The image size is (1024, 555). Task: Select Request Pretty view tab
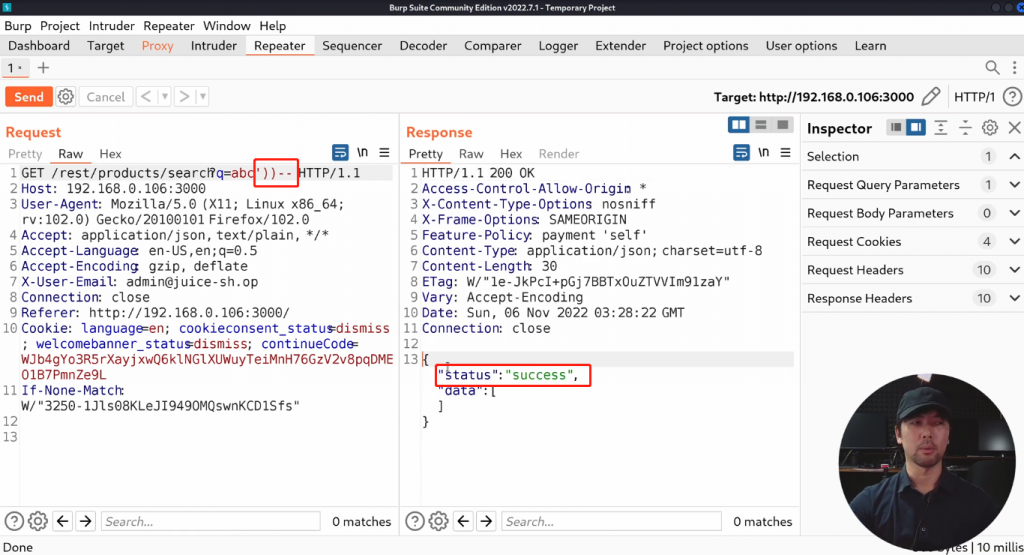click(x=25, y=154)
